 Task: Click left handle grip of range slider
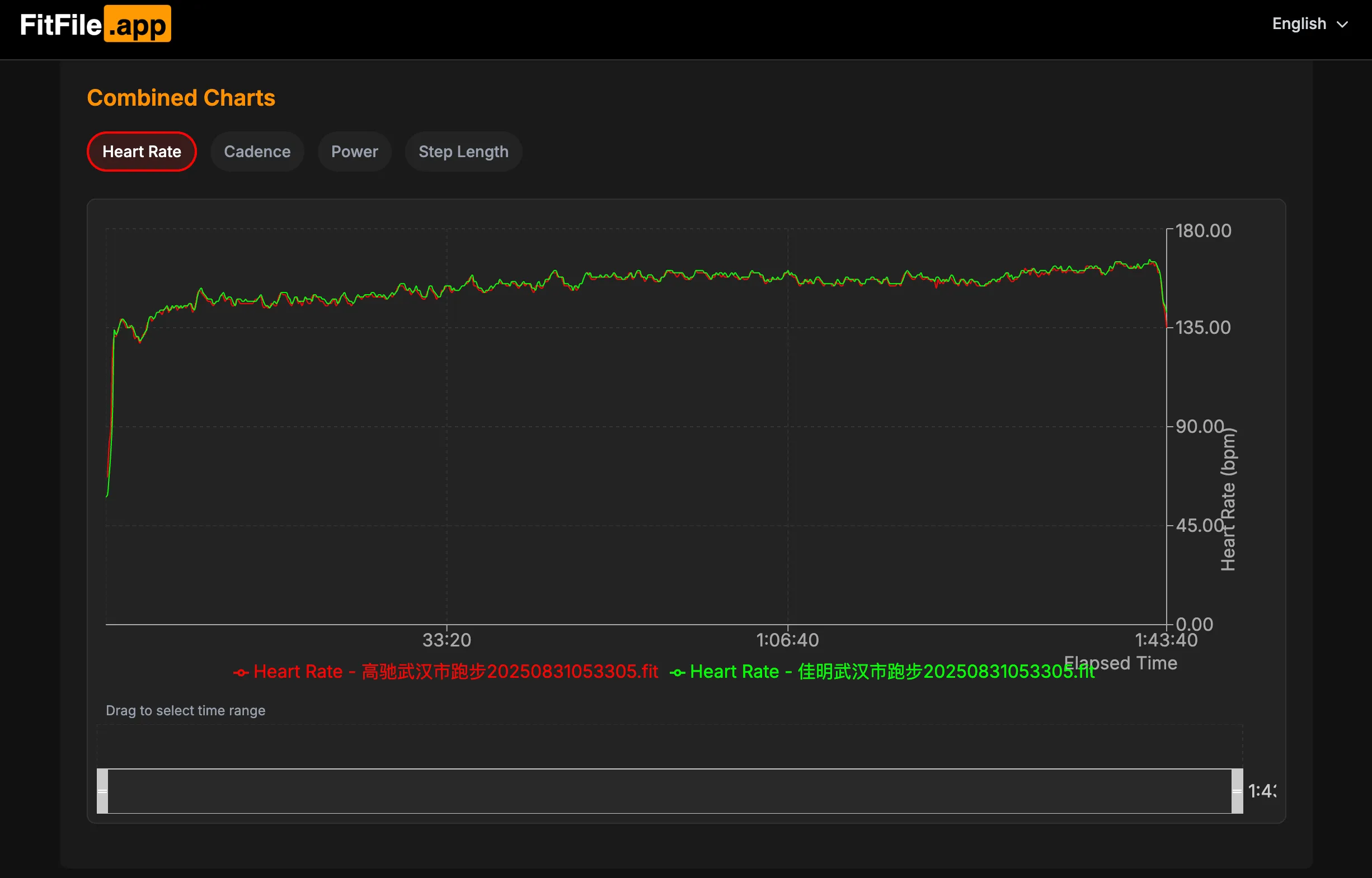102,791
